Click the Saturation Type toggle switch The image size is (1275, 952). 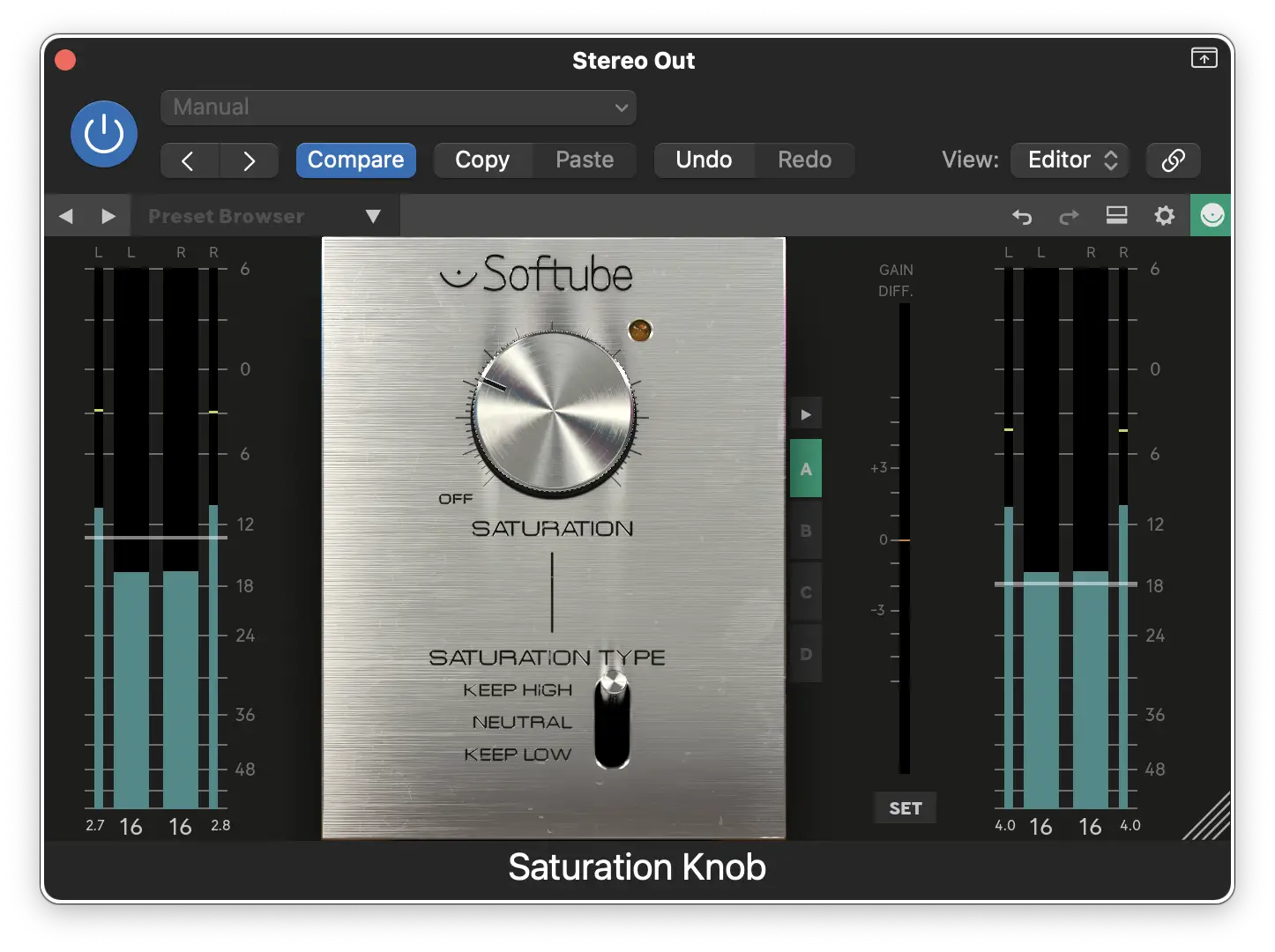[612, 719]
